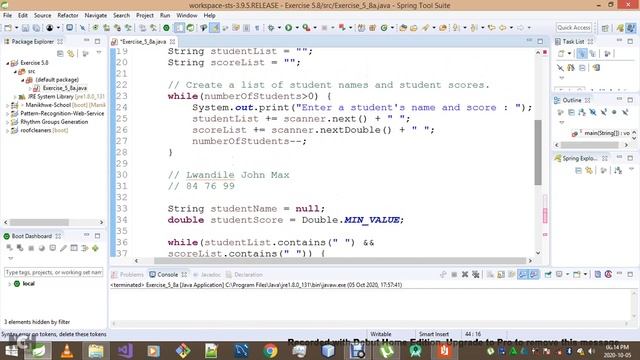This screenshot has width=640, height=360.
Task: Toggle Mark Occurrences toolbar button
Action: point(214,28)
